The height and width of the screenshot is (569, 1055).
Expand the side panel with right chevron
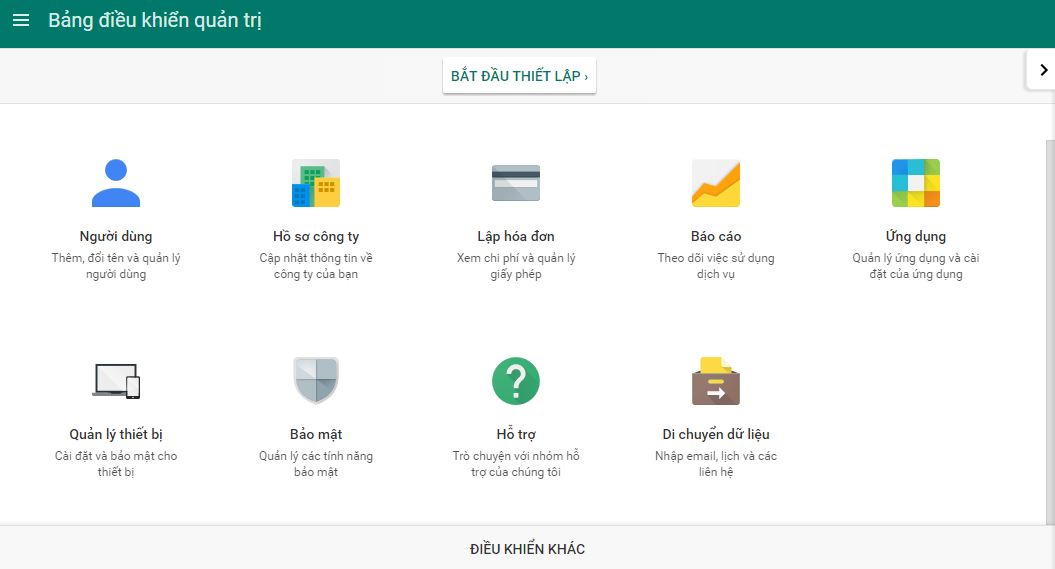[1043, 70]
